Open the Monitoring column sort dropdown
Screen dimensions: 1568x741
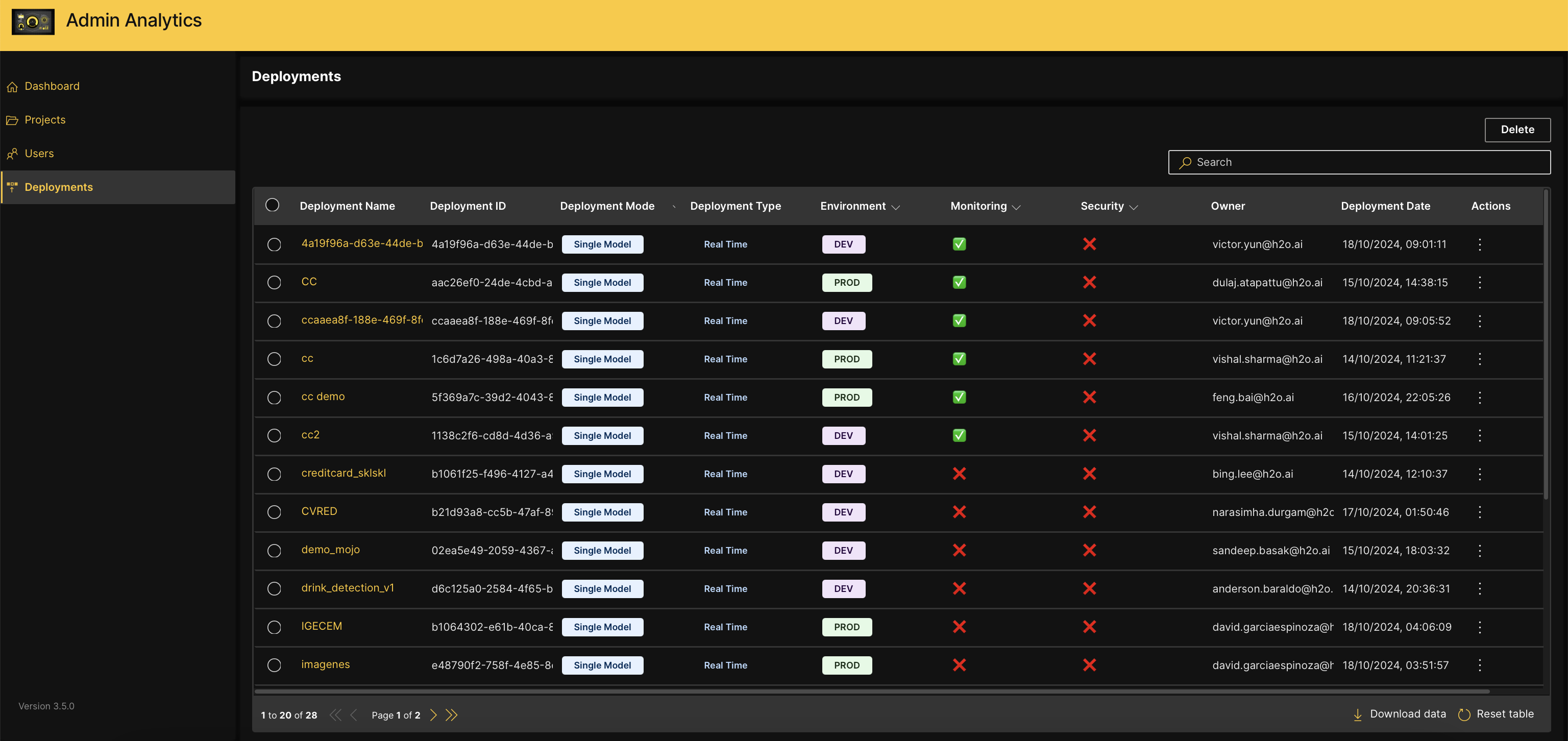[1017, 207]
